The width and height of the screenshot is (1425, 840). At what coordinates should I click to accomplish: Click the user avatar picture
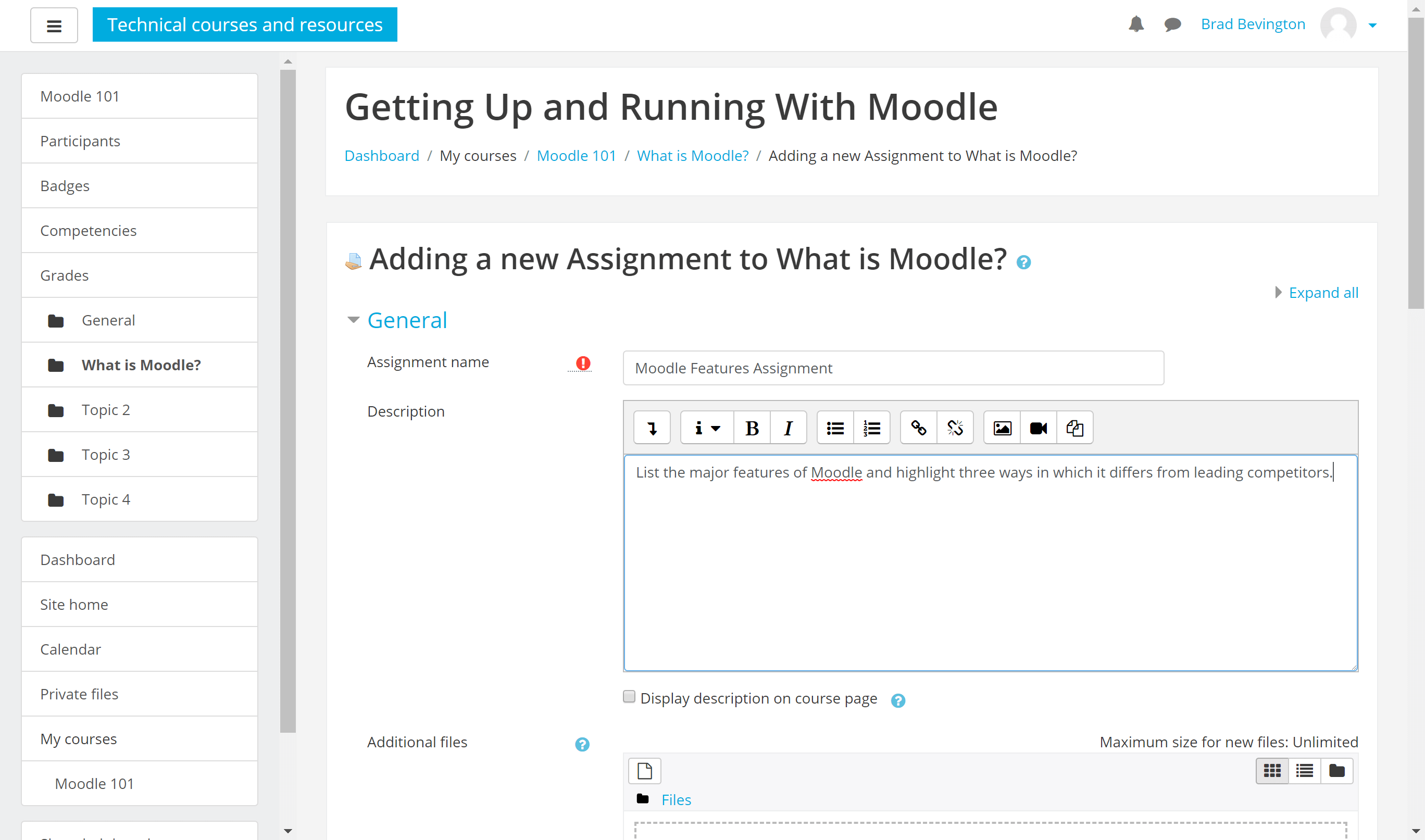tap(1338, 24)
